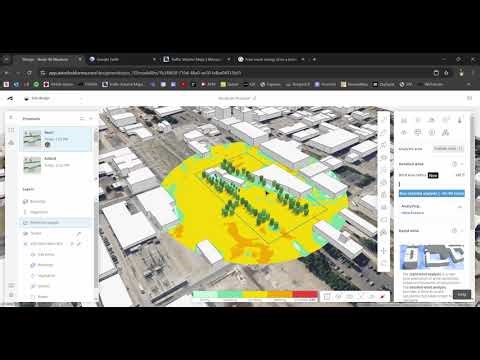This screenshot has width=480, height=360.
Task: Select the Generic sub-layer row
Action: 55,286
